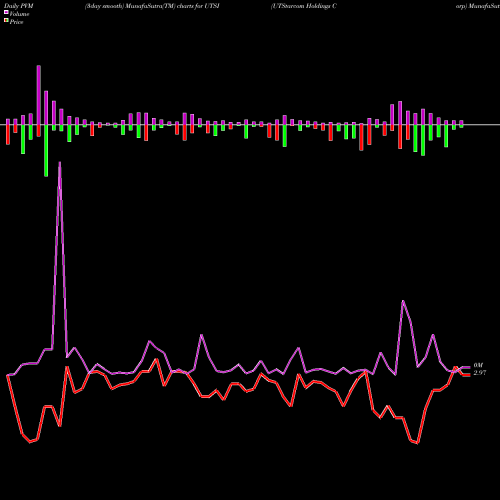Viewport: 500px width, 500px height.
Task: Select the Price legend label
Action: tap(17, 22)
